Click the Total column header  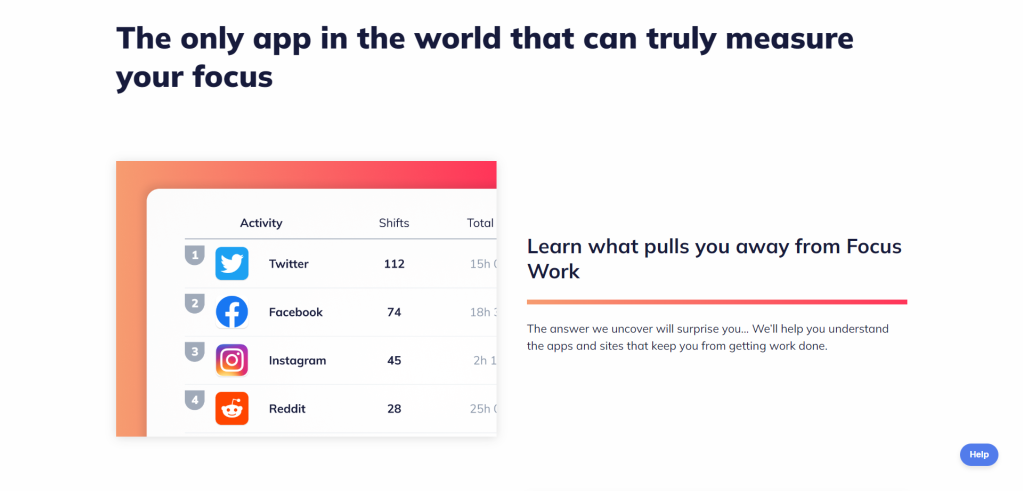point(481,223)
